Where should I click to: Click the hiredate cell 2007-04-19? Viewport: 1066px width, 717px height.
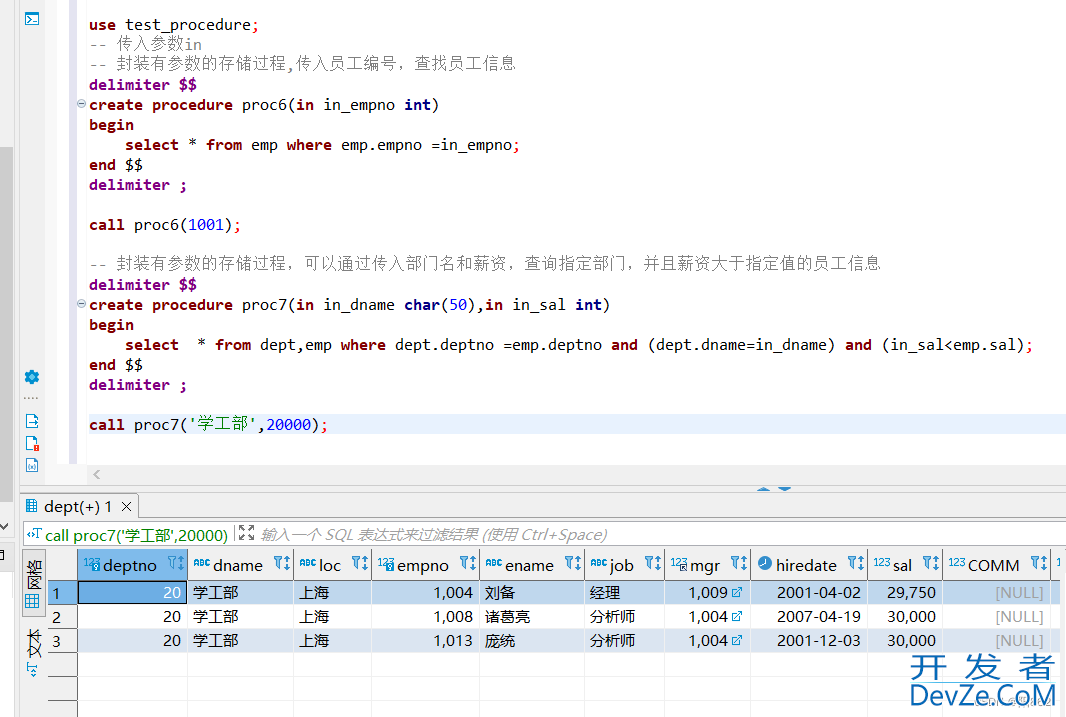click(x=809, y=616)
